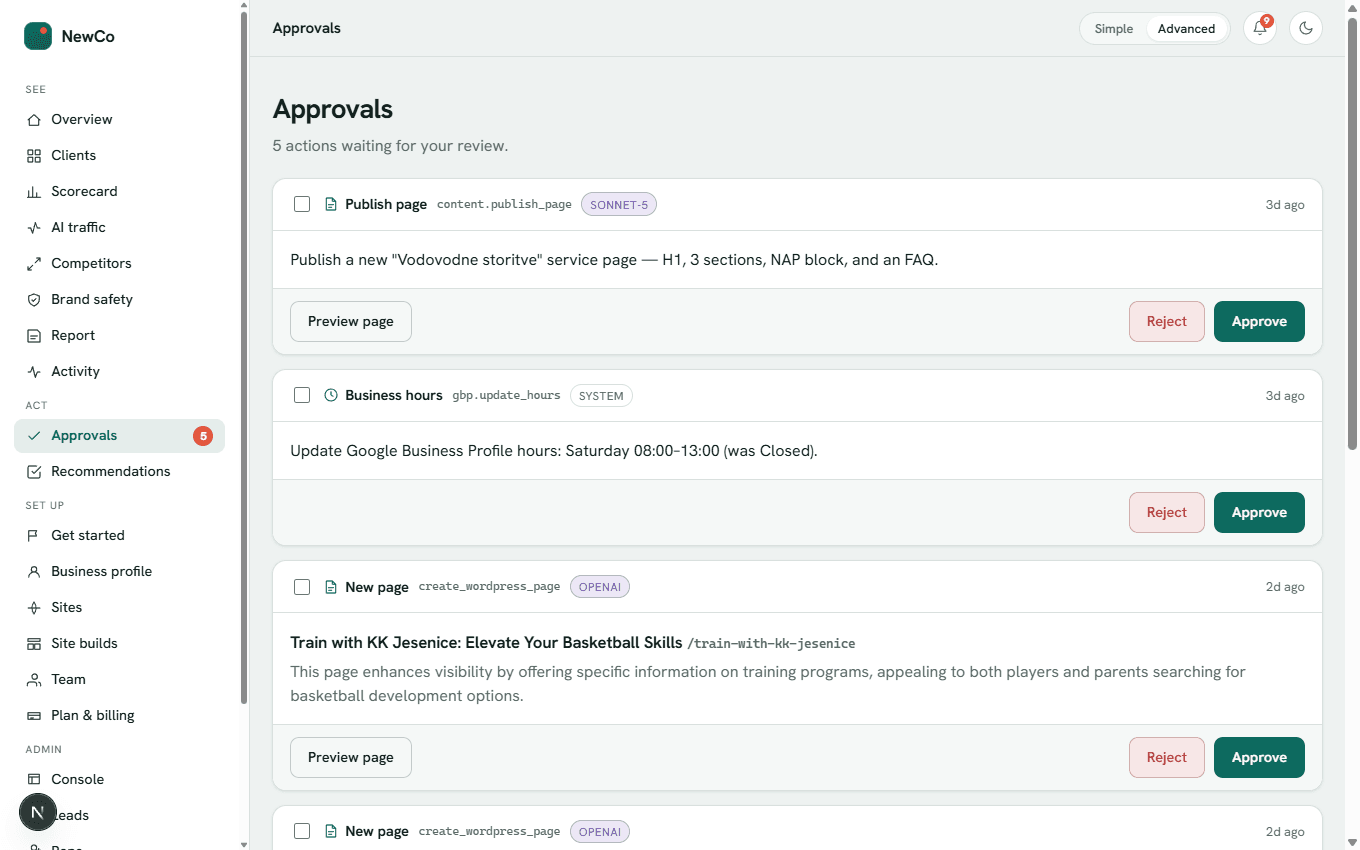Click the page icon beside Publish page

331,204
